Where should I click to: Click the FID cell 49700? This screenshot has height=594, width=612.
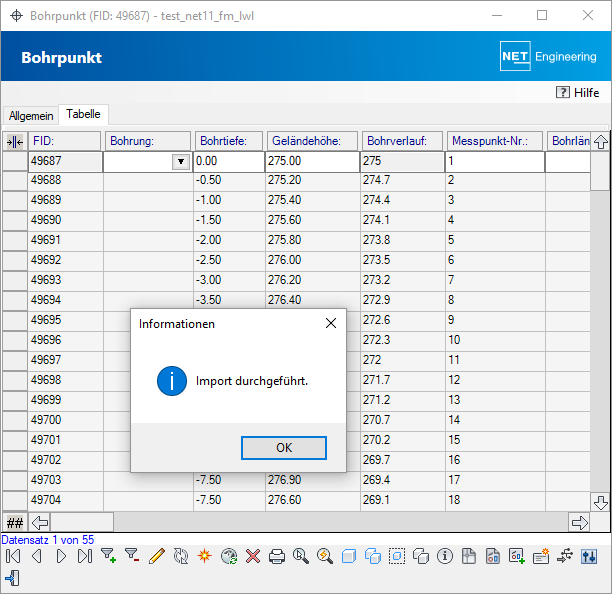click(x=65, y=420)
